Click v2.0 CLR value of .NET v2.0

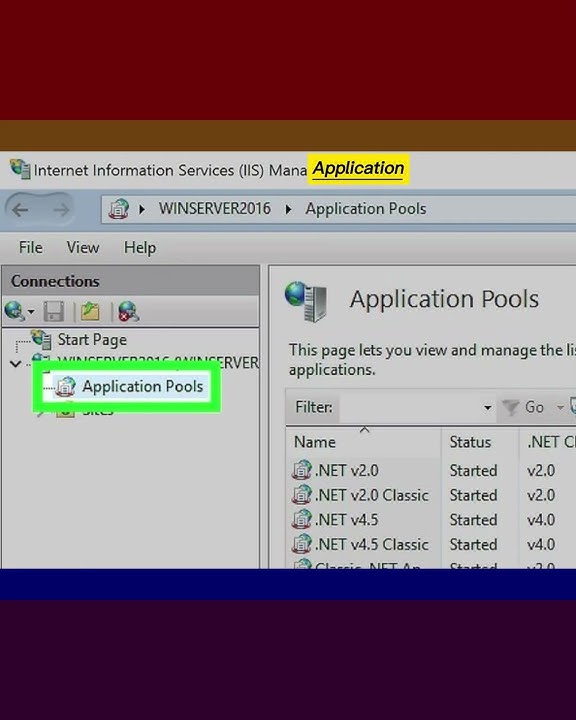click(x=541, y=471)
